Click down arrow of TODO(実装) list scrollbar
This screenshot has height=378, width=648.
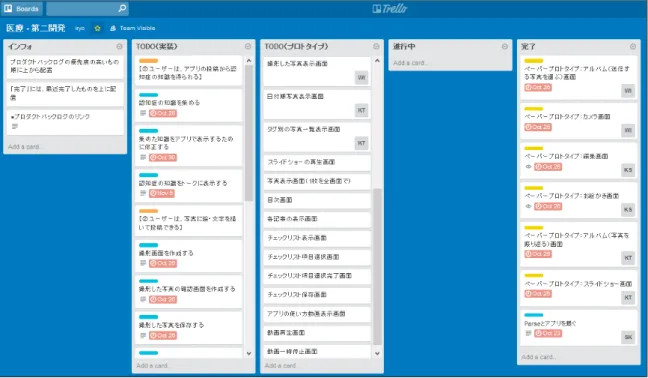[x=249, y=353]
